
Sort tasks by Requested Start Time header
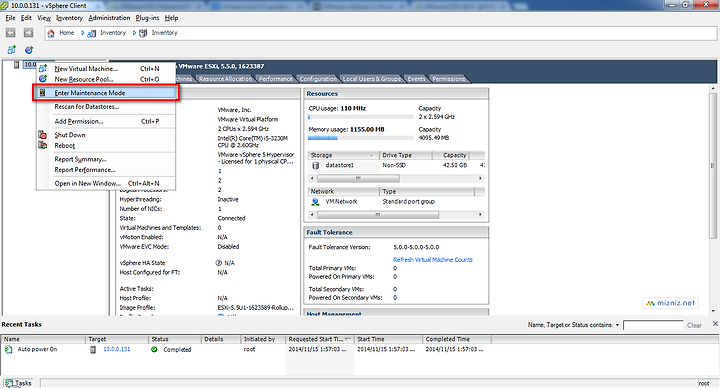click(x=320, y=339)
